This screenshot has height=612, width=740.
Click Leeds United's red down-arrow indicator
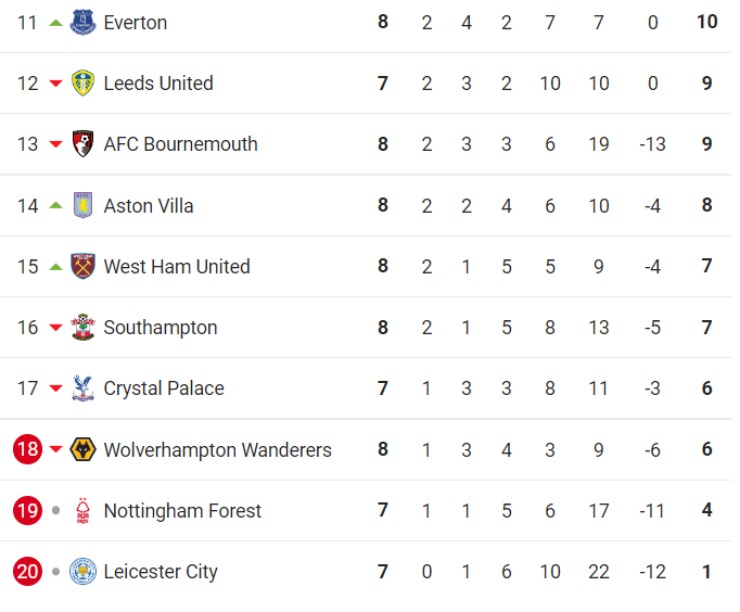[x=56, y=84]
